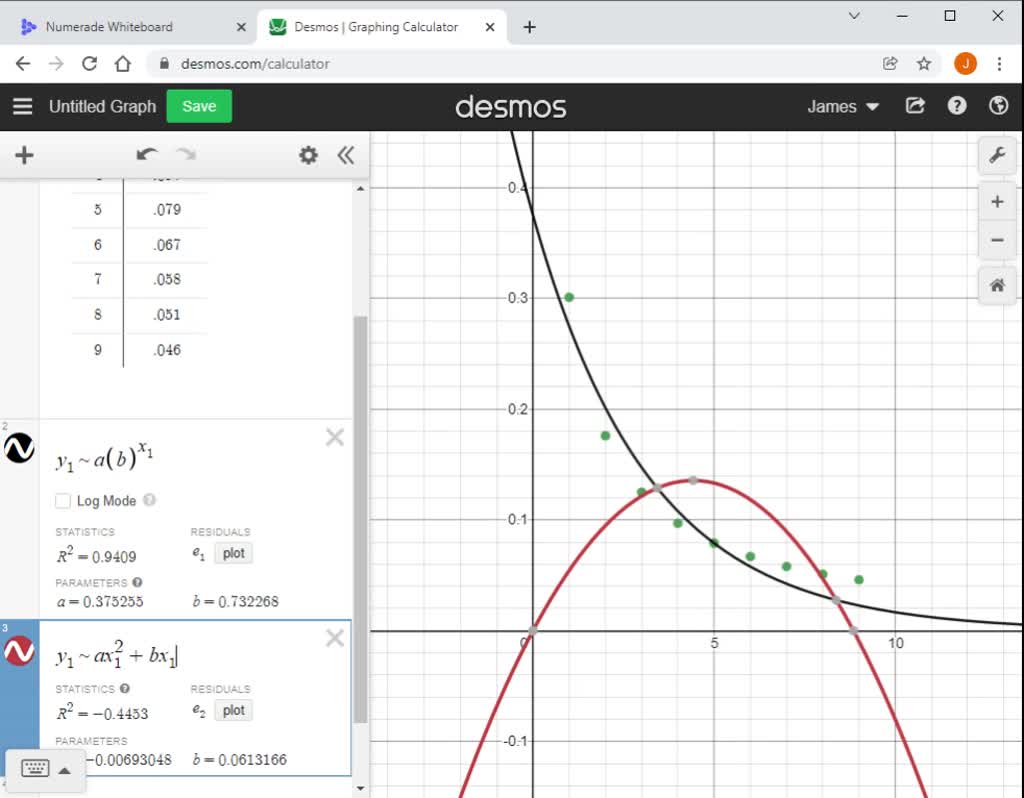The image size is (1024, 798).
Task: View site information lock icon
Action: click(x=165, y=63)
